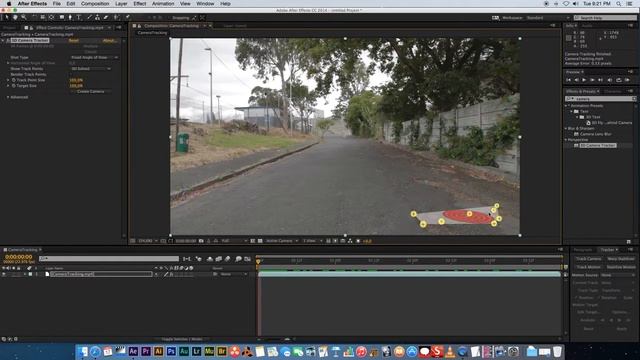Open the viewer resolution Full dropdown
The width and height of the screenshot is (640, 360).
234,241
